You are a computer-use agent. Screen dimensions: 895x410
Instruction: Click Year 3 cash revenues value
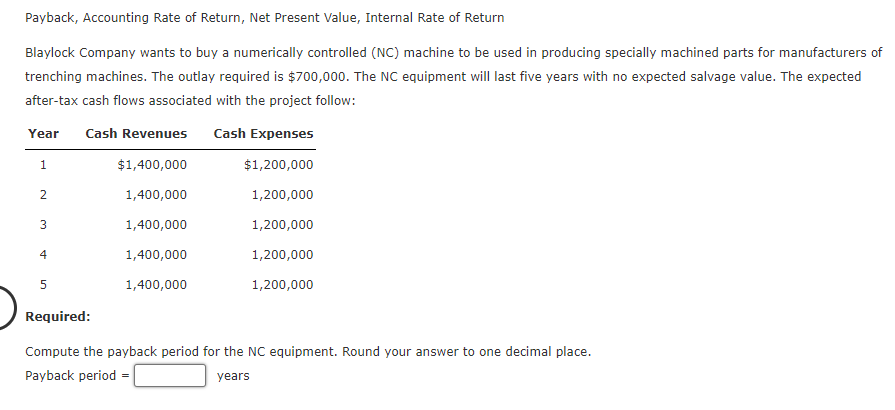[x=156, y=225]
